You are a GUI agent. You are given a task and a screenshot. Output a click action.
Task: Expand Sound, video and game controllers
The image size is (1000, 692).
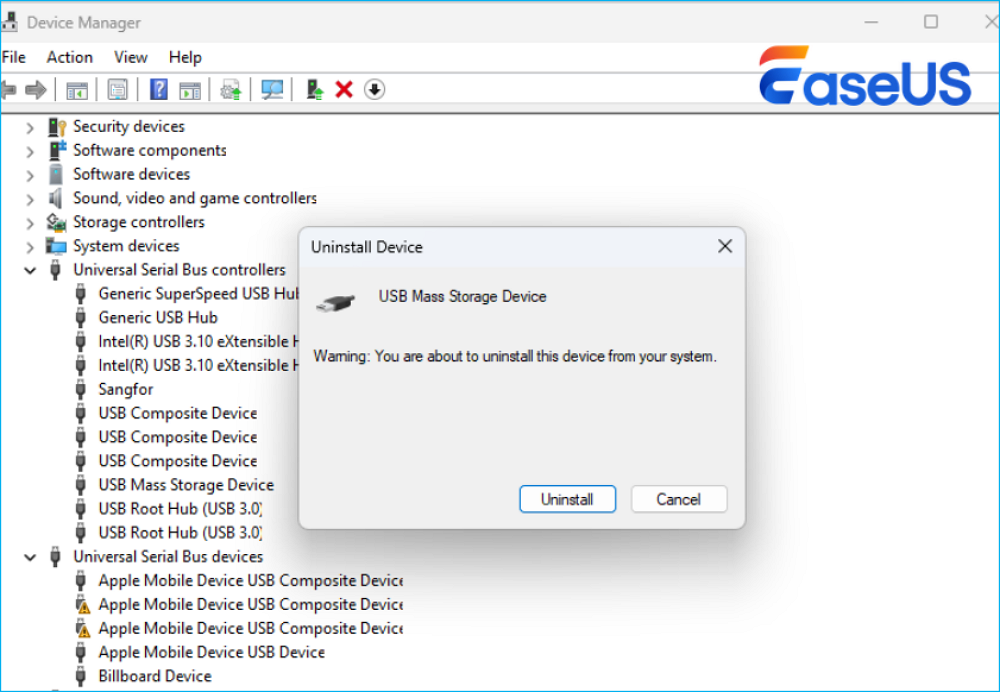tap(30, 199)
